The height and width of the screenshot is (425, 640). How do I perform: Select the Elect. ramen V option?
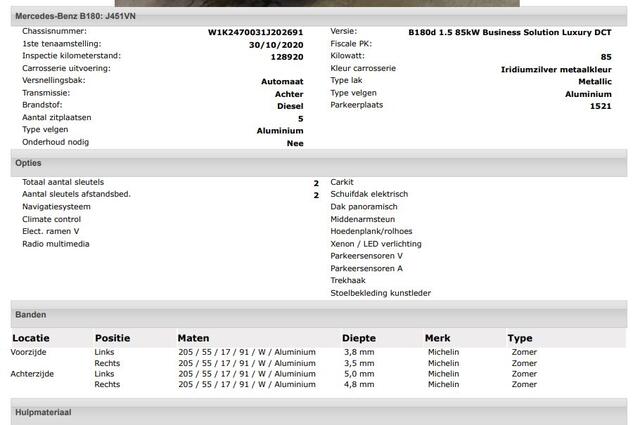(x=51, y=231)
